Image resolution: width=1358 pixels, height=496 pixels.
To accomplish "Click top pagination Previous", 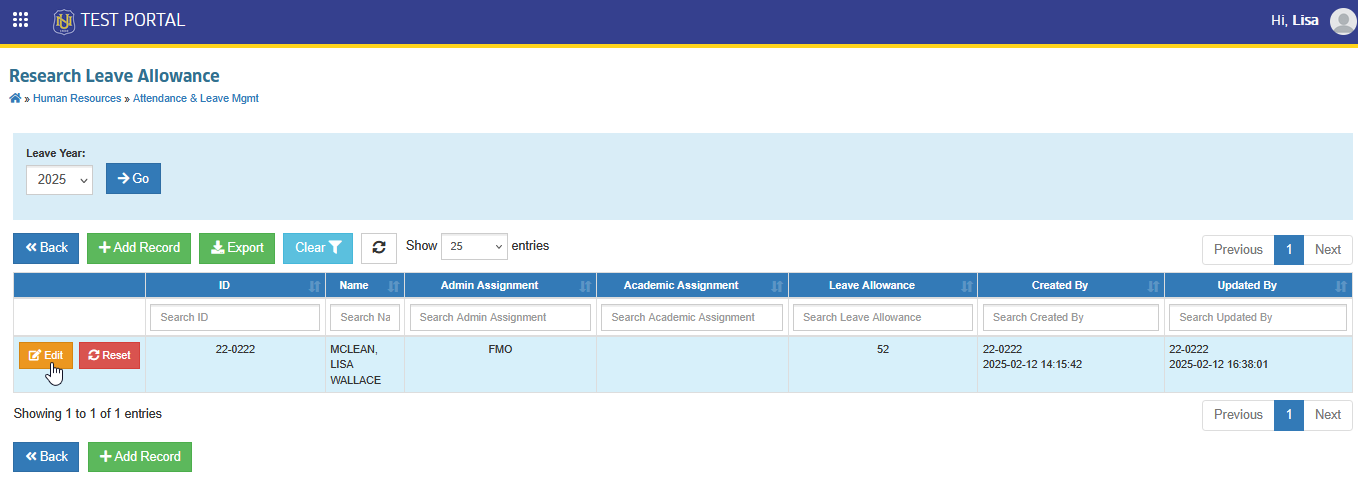I will tap(1238, 250).
